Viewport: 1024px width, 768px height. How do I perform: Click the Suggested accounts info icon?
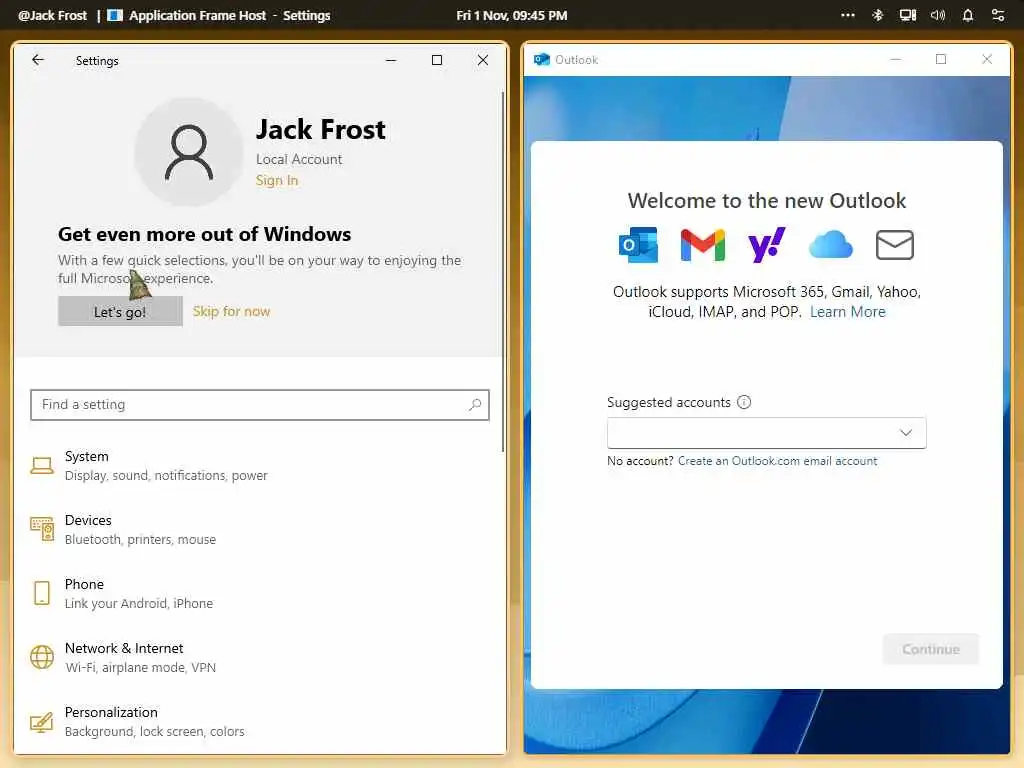(x=744, y=402)
